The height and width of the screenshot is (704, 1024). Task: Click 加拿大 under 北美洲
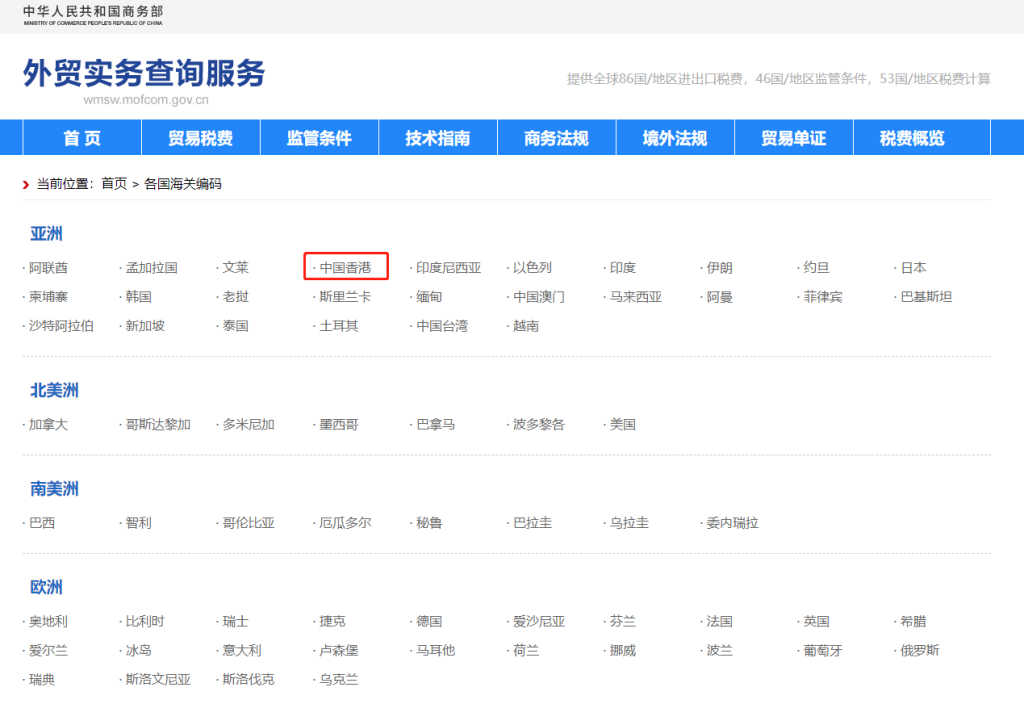(48, 424)
